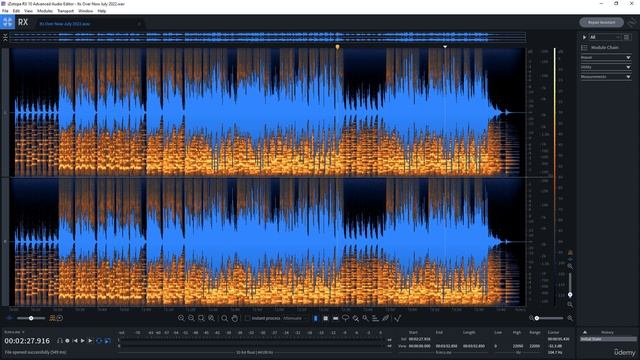Select the Time selection tool
640x360 pixels.
(316, 318)
